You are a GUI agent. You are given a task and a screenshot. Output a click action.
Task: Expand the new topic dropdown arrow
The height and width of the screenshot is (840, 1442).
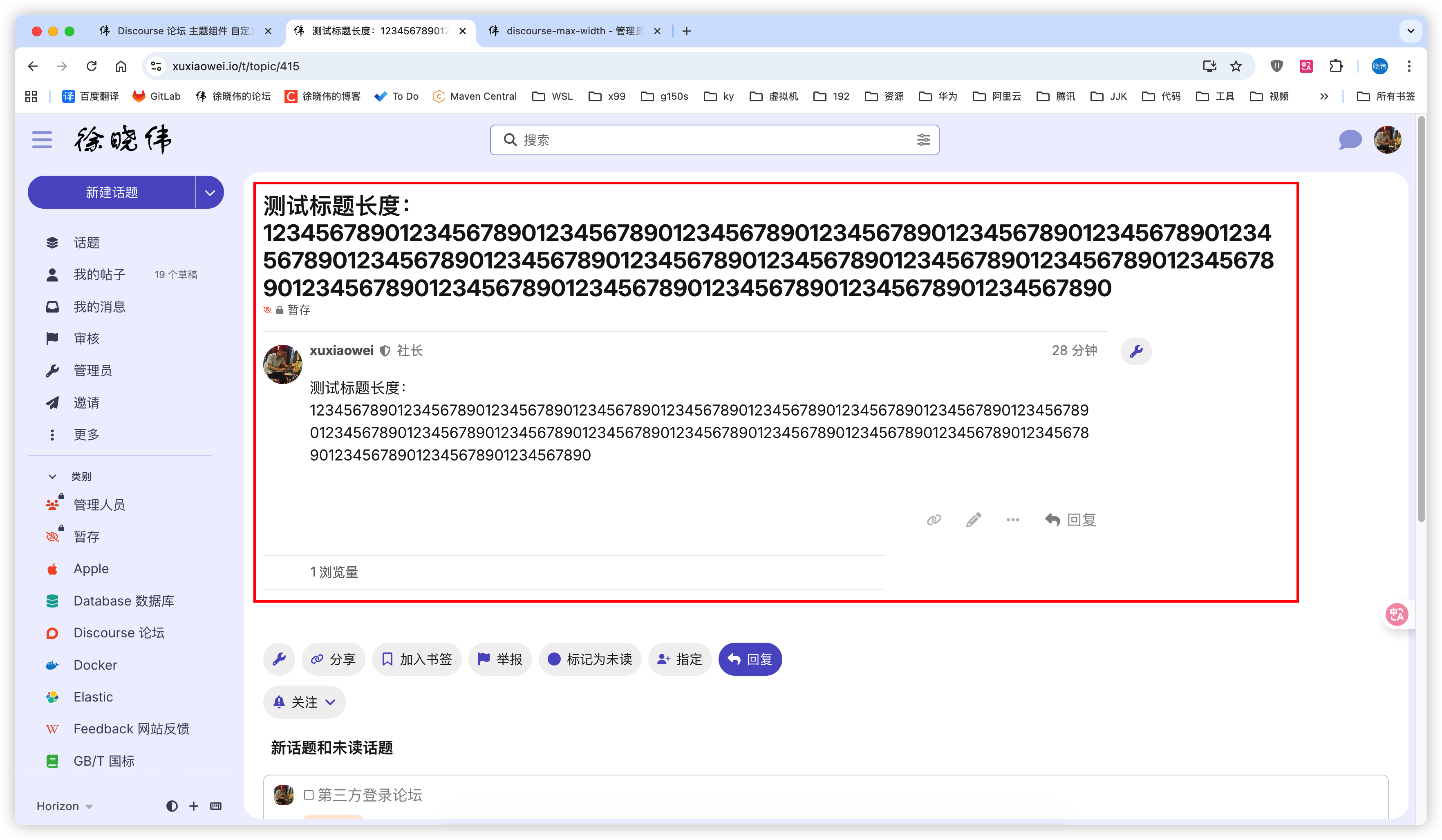coord(210,193)
